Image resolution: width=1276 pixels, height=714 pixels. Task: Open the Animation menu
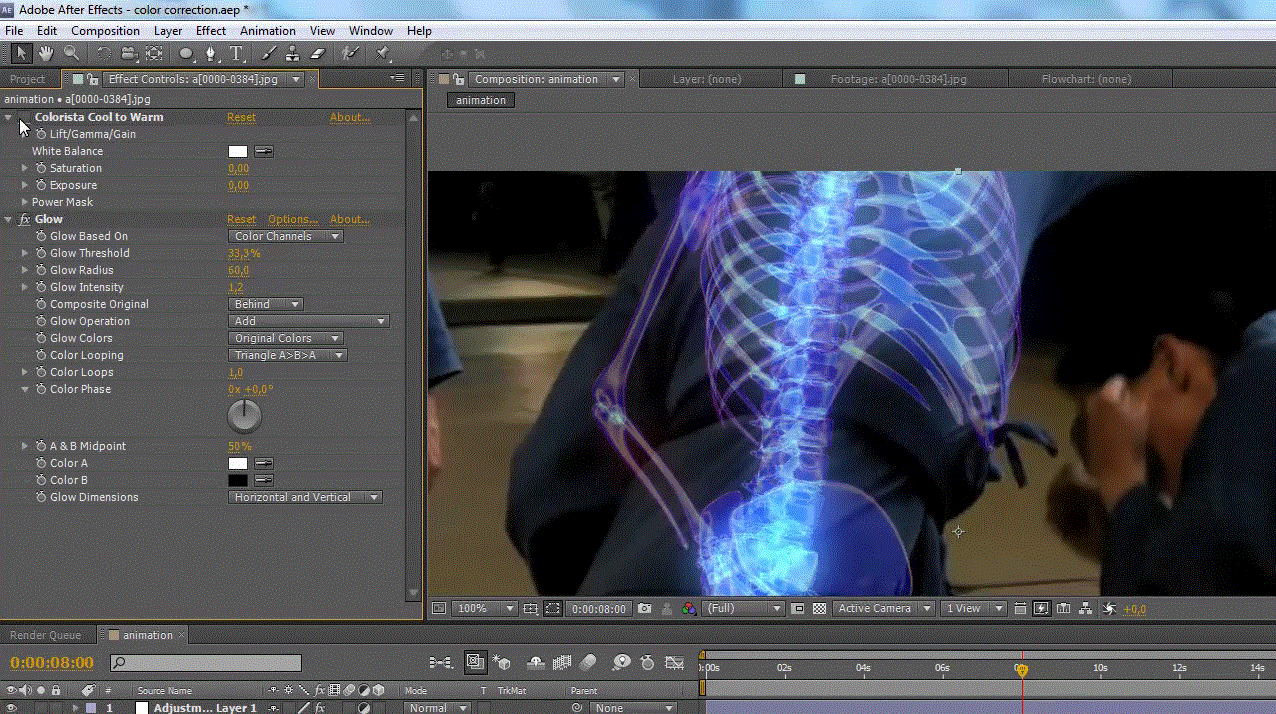(268, 31)
